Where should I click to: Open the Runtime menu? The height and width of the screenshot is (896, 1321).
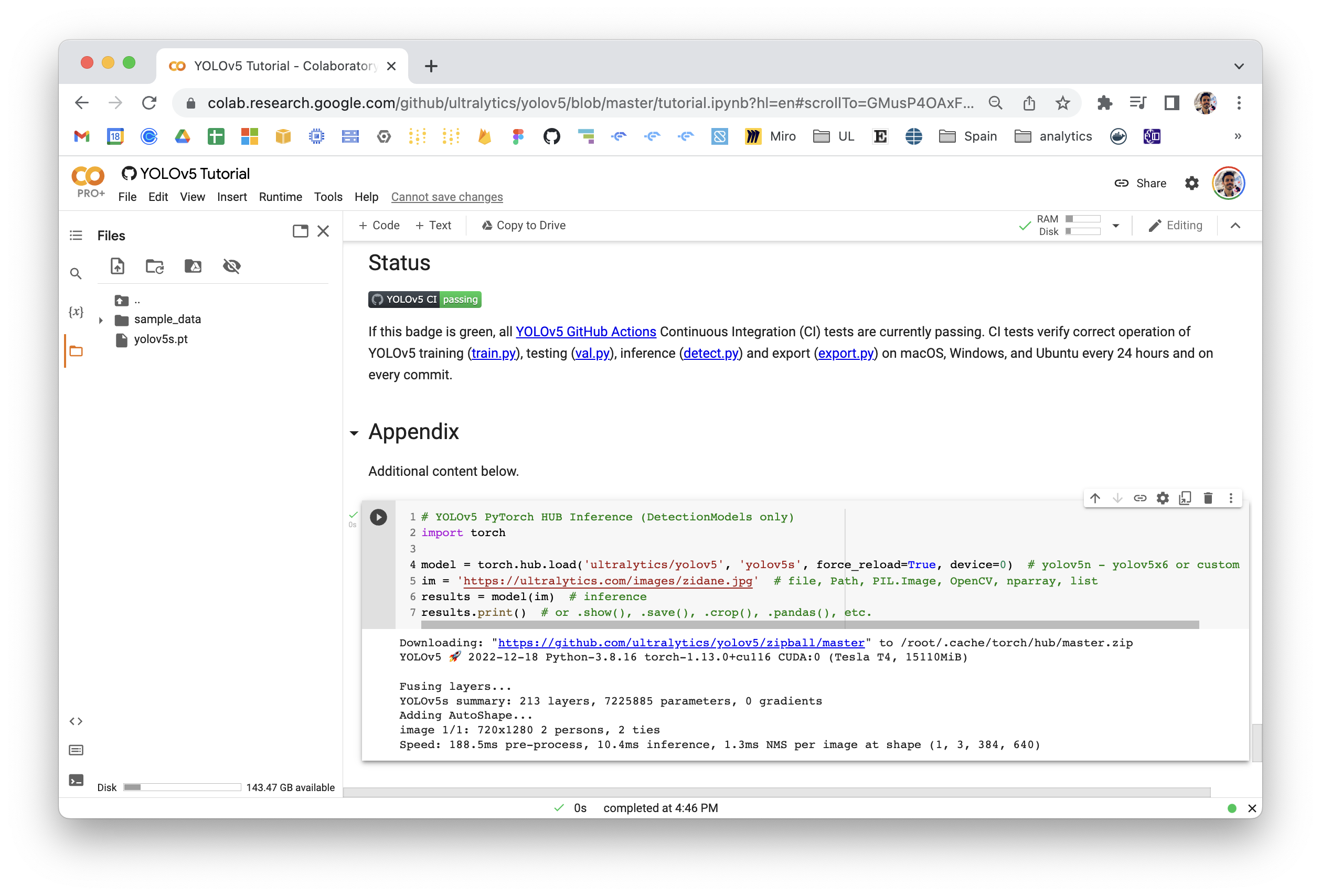pos(280,197)
